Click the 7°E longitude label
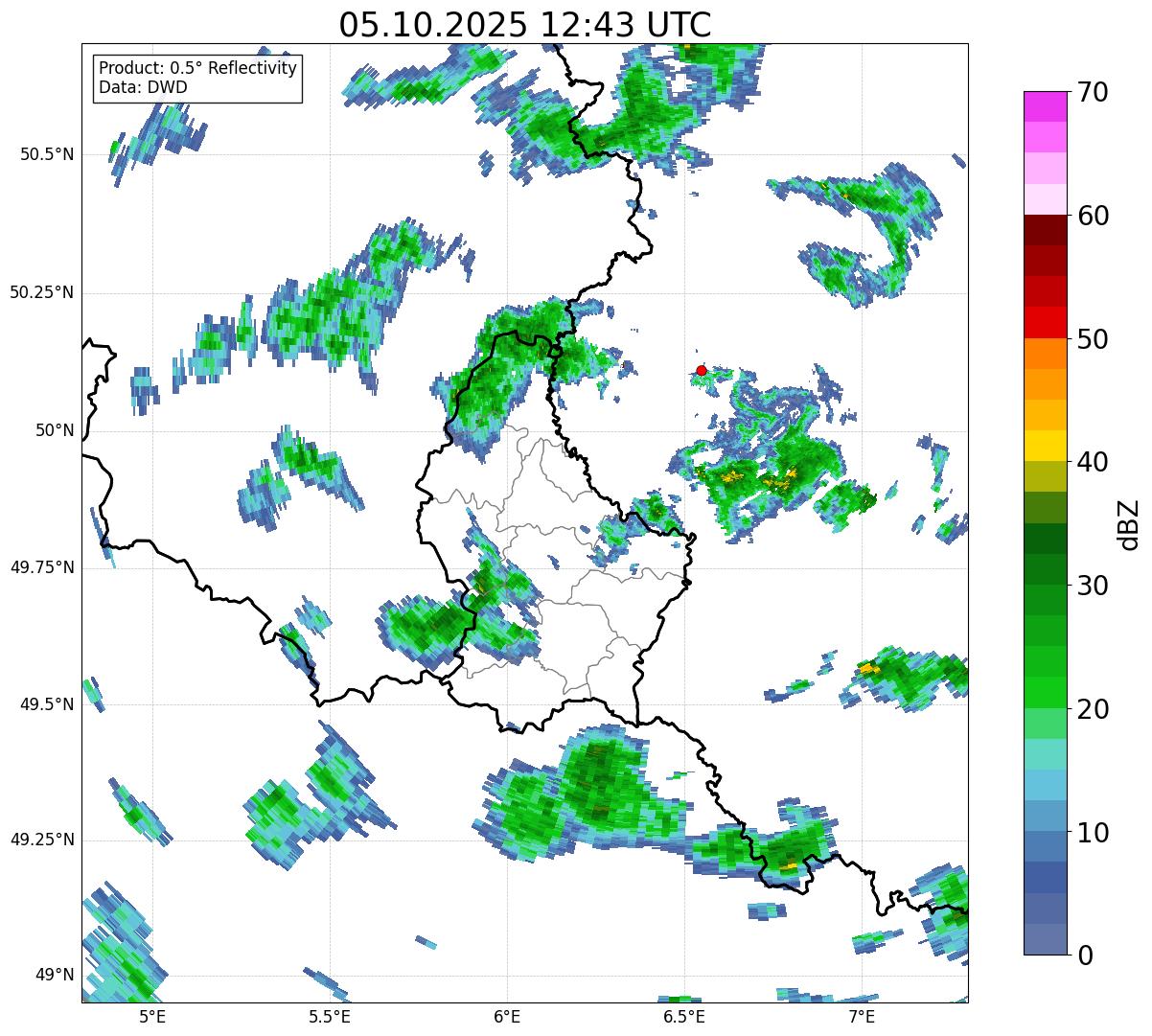The width and height of the screenshot is (1152, 1036). [x=862, y=1018]
